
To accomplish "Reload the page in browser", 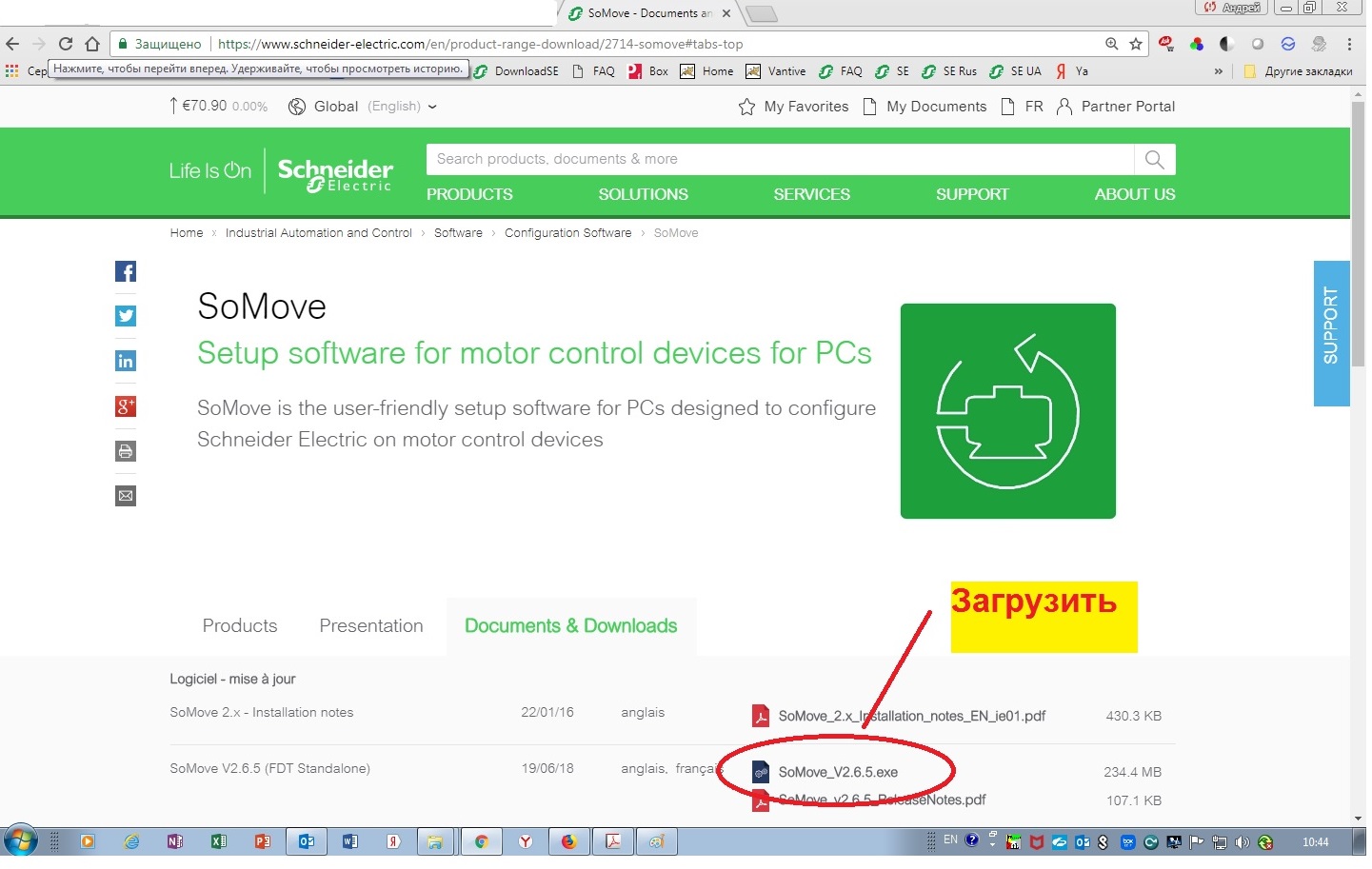I will coord(66,44).
